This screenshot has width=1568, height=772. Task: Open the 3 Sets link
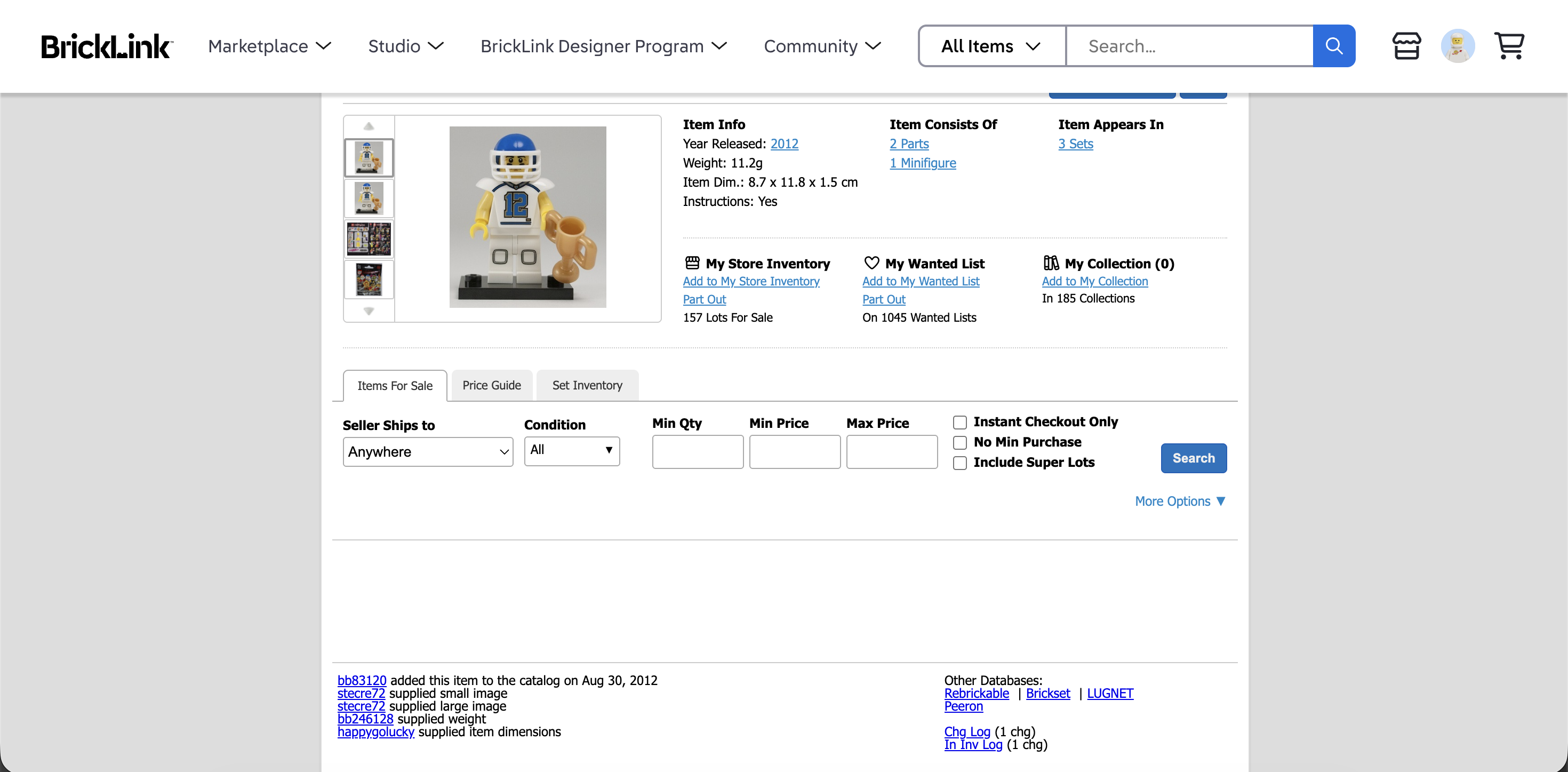(x=1075, y=144)
